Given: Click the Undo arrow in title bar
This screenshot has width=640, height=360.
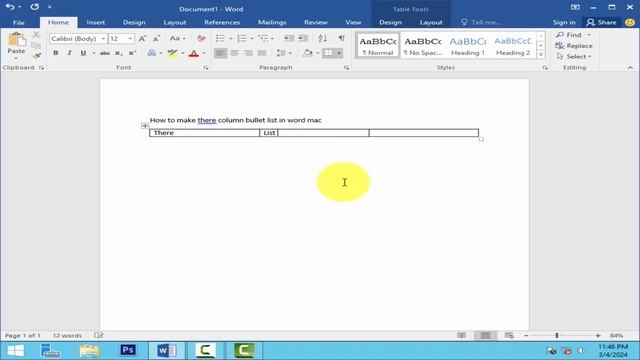Looking at the screenshot, I should point(10,7).
